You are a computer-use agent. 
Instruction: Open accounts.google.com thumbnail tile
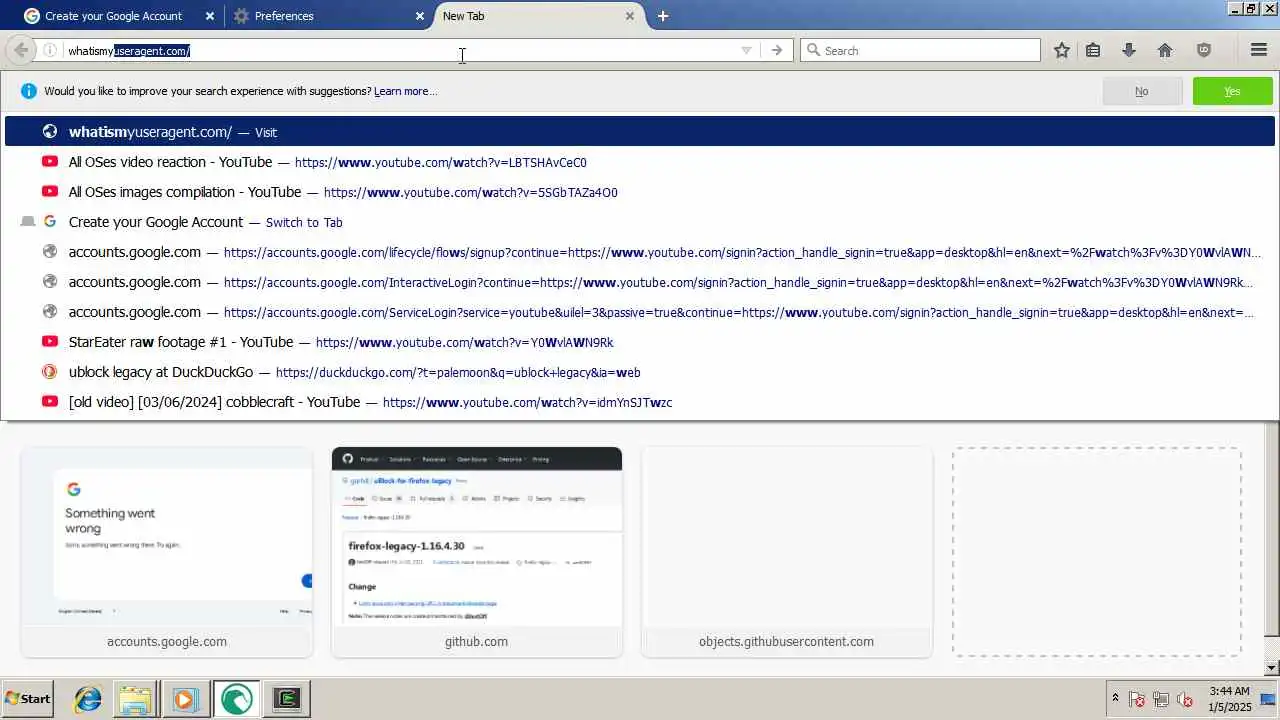click(x=167, y=552)
